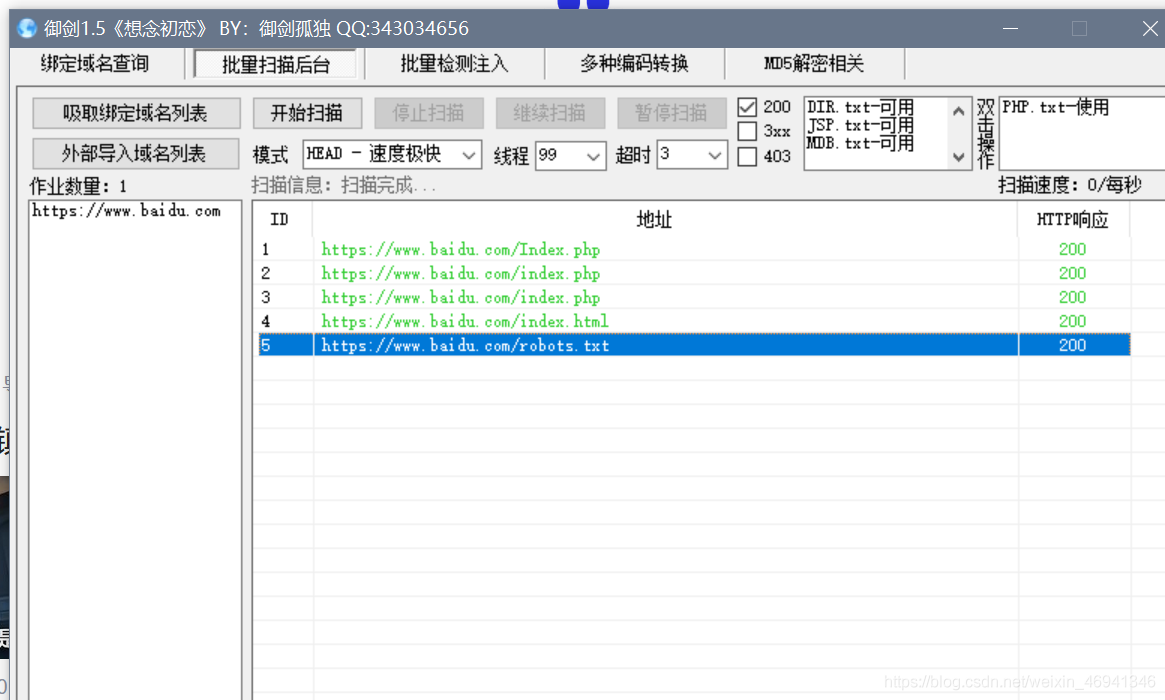Select result row 3 index.php URL

coord(461,297)
